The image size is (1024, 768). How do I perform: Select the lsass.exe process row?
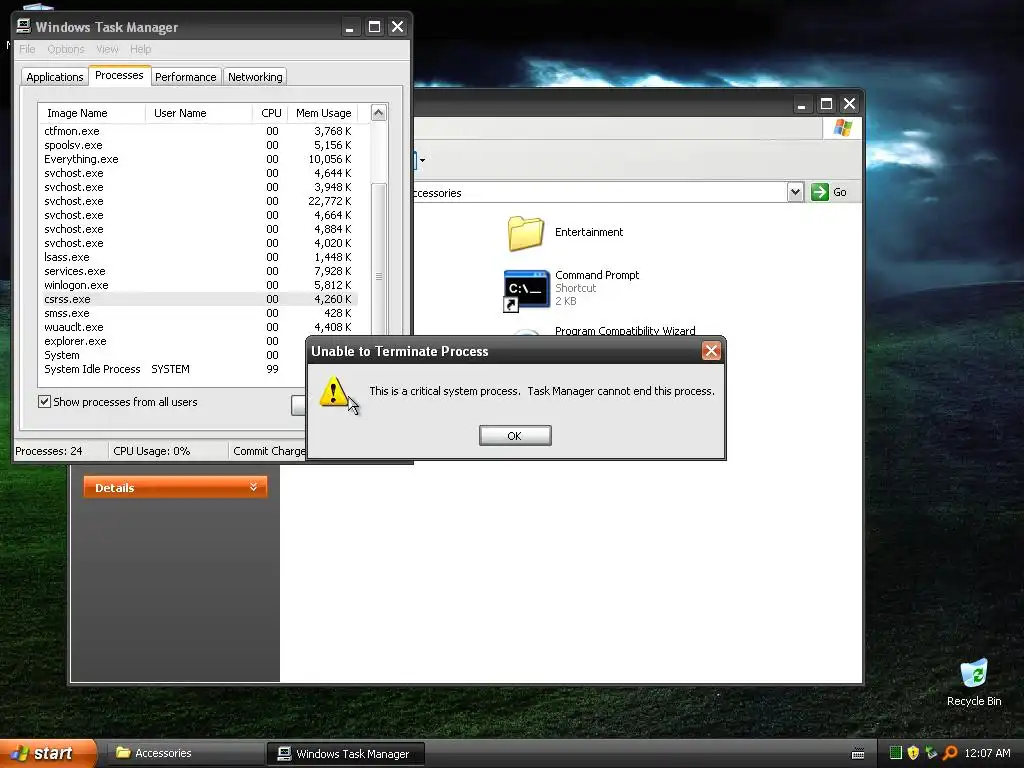pyautogui.click(x=198, y=257)
